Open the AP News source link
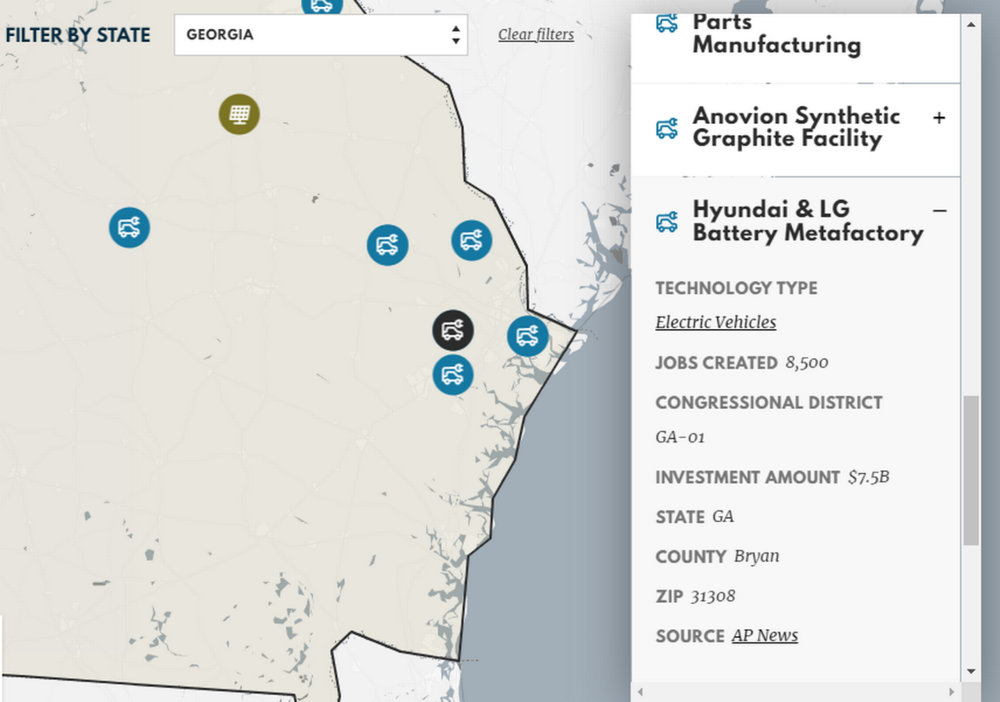This screenshot has height=702, width=1000. [765, 636]
